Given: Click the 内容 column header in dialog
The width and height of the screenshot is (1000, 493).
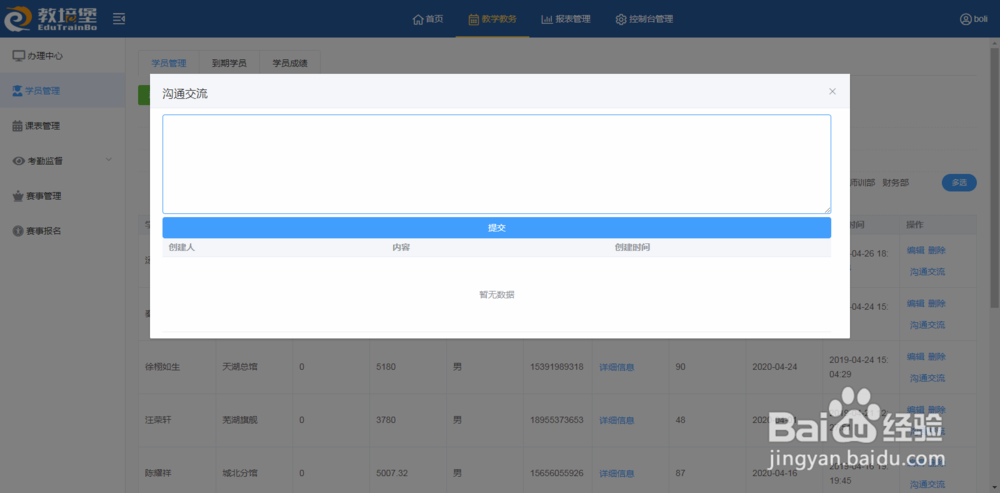Looking at the screenshot, I should (401, 247).
